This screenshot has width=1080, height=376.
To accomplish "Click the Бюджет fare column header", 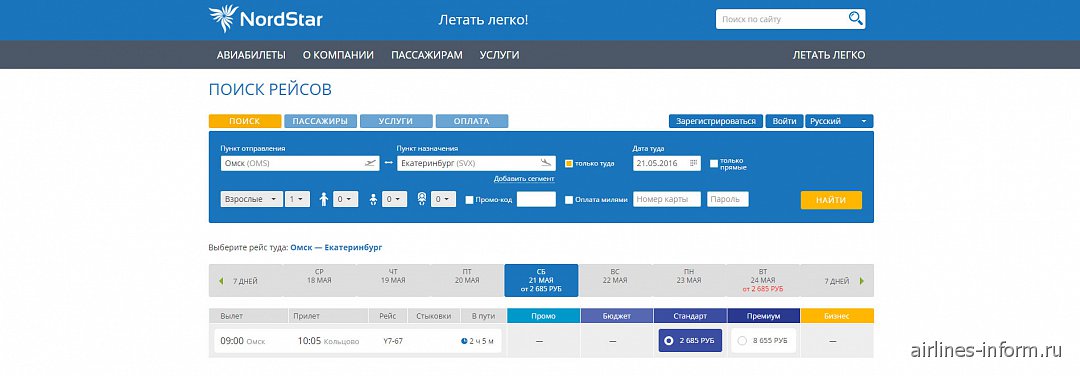I will 617,316.
